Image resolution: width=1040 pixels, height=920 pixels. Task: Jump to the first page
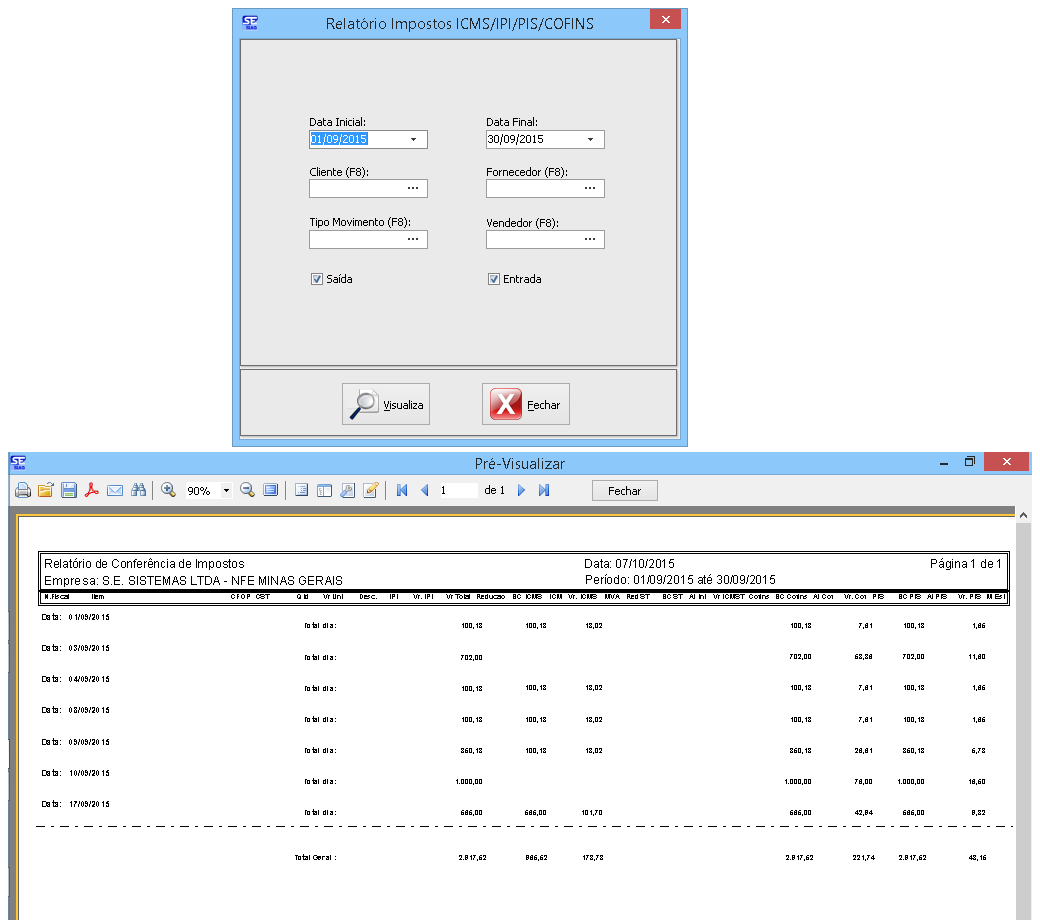pos(402,491)
